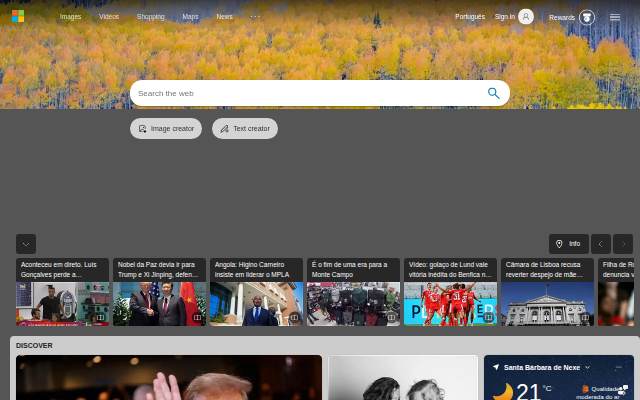Click the feedback icon at bottom right
Image resolution: width=640 pixels, height=400 pixels.
click(x=623, y=389)
